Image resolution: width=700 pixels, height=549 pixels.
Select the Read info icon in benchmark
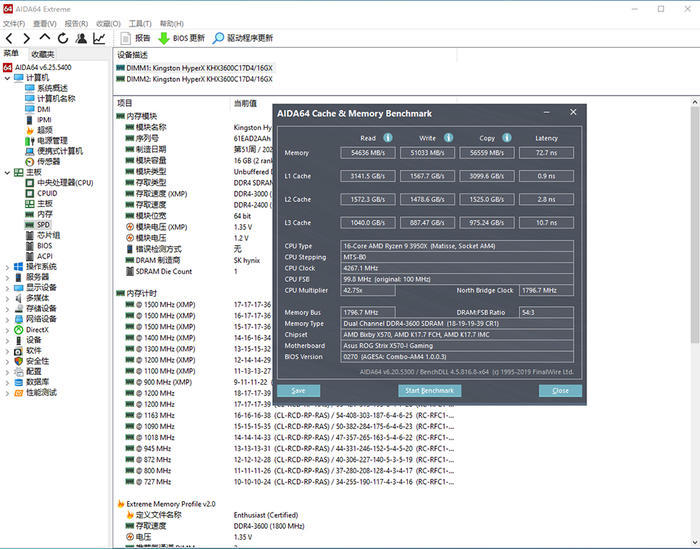[388, 137]
